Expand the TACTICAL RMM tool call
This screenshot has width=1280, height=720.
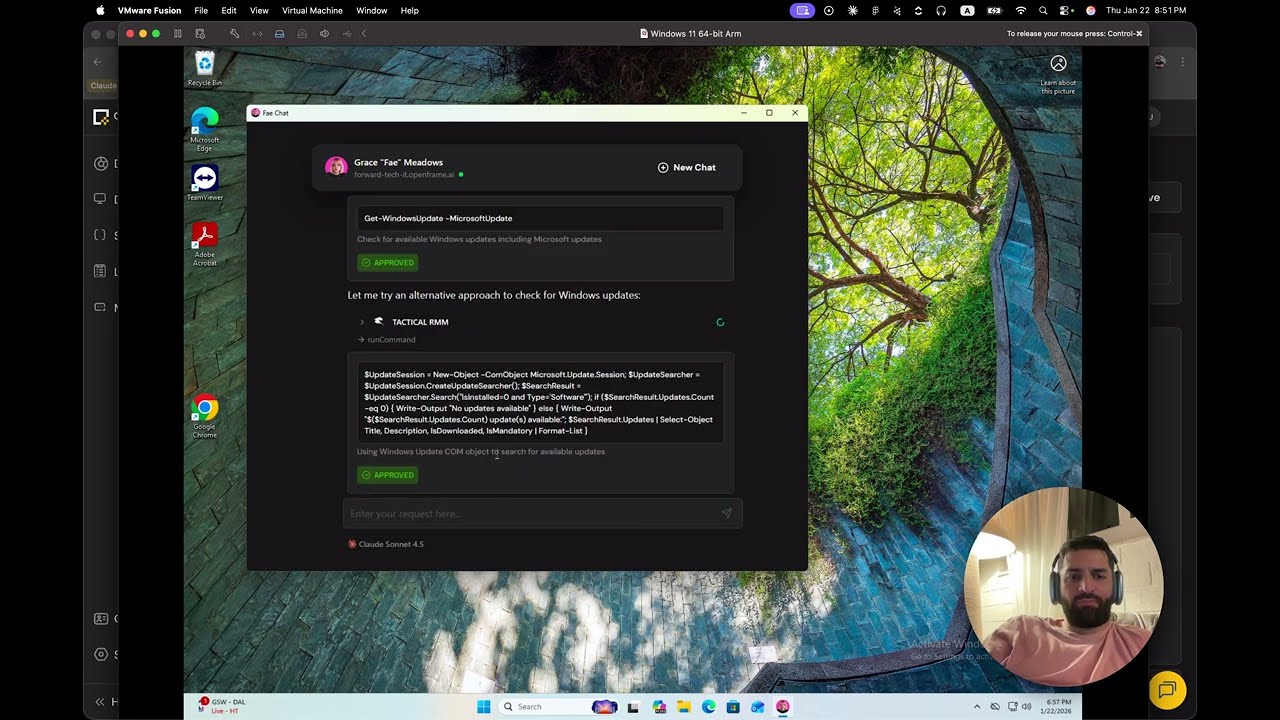tap(362, 322)
